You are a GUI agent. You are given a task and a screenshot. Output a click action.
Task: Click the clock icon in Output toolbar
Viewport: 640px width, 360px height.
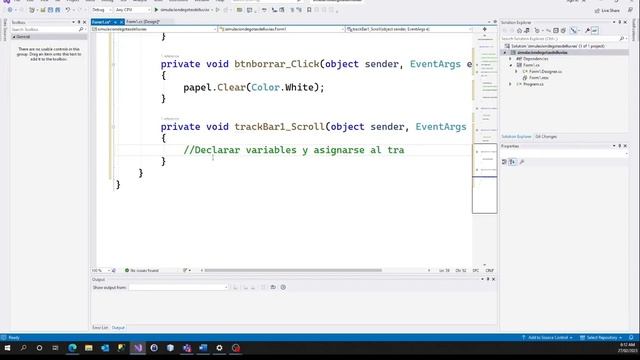(x=283, y=287)
